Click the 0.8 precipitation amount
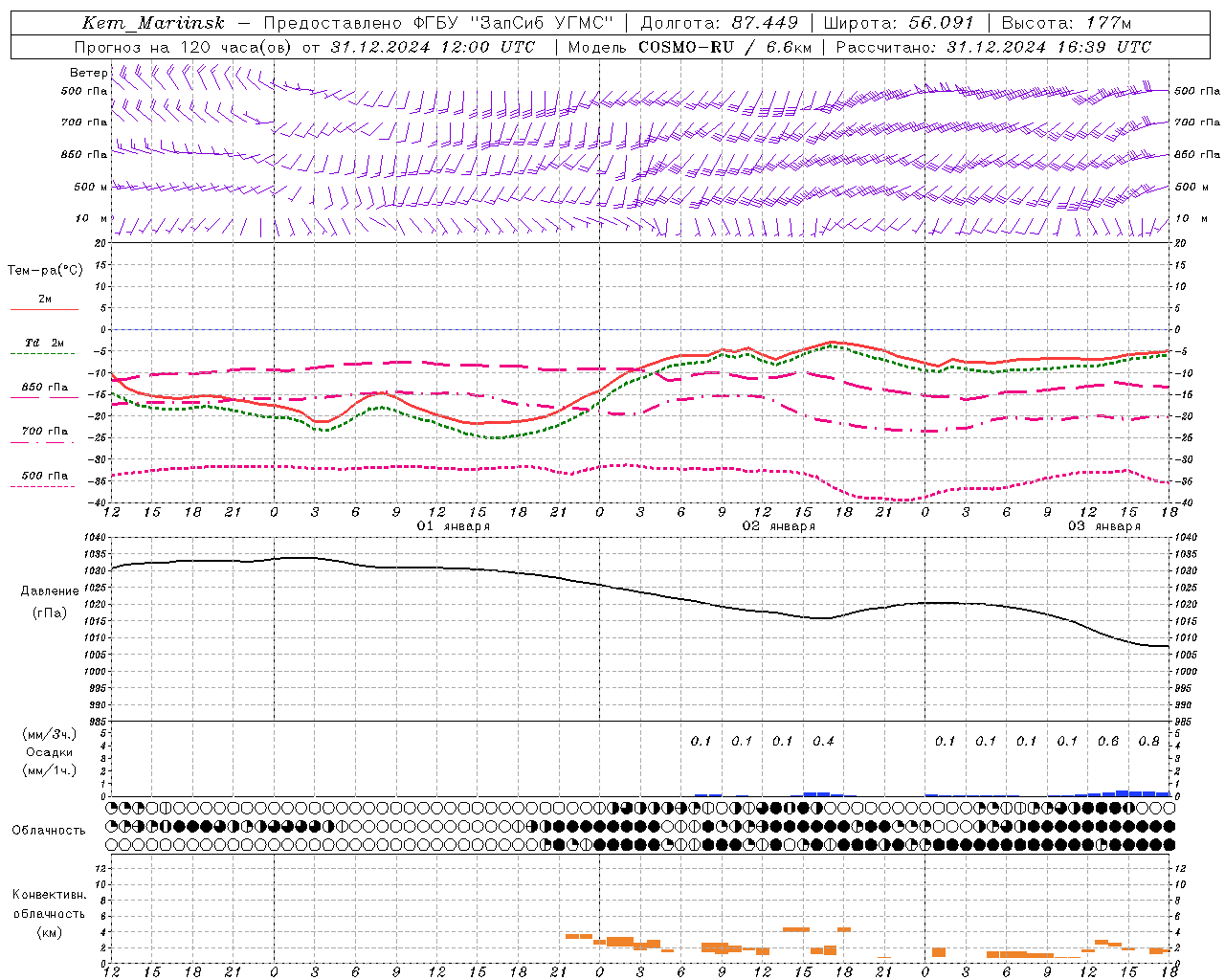The height and width of the screenshot is (980, 1225). [1148, 741]
